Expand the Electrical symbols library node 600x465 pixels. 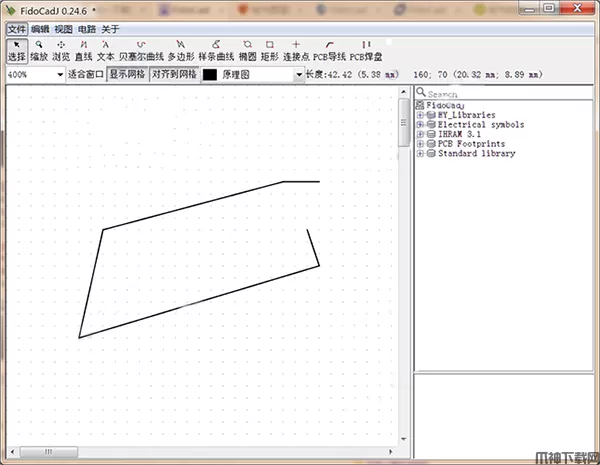coord(420,125)
